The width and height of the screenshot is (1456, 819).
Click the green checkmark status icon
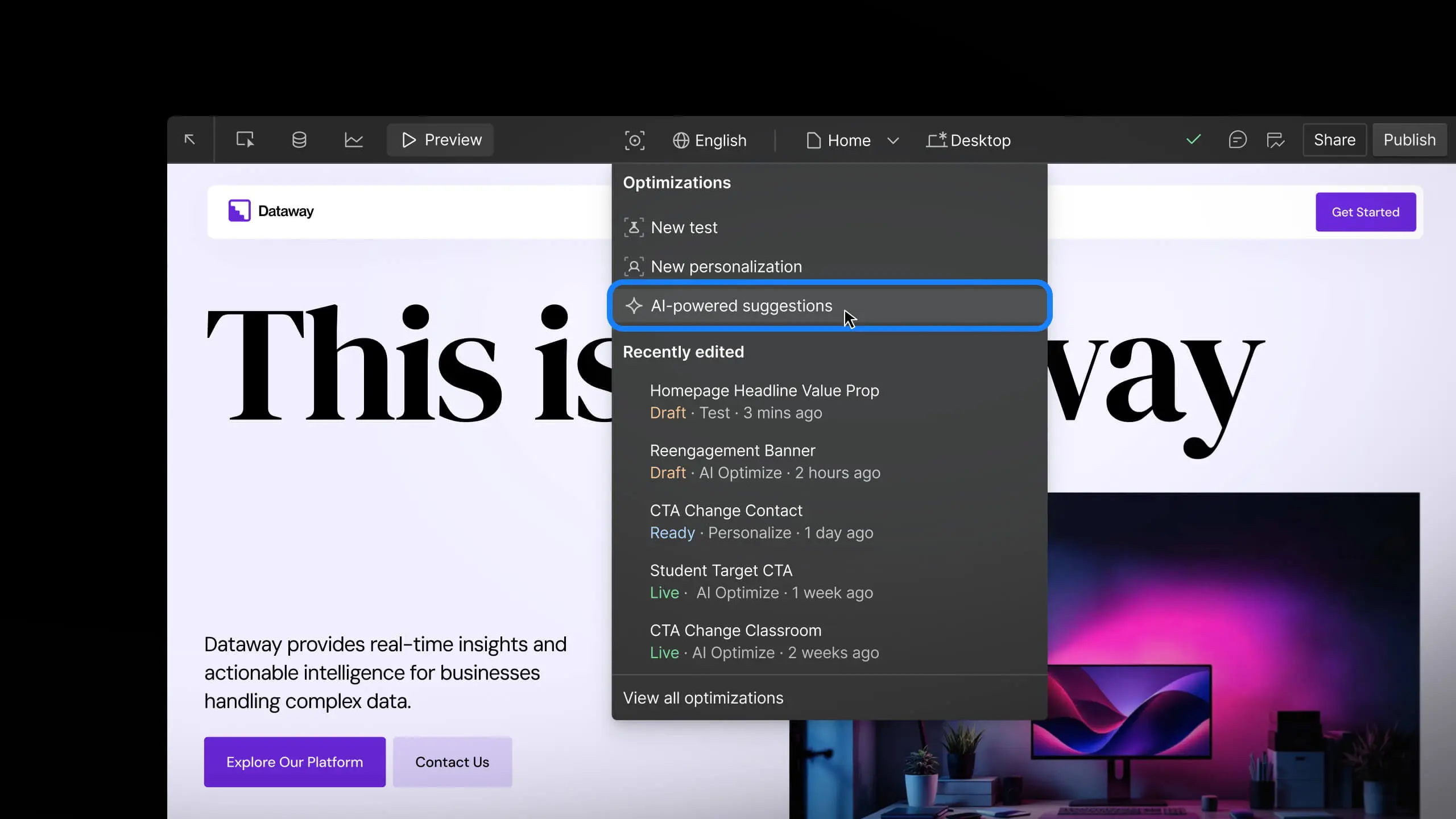coord(1193,140)
